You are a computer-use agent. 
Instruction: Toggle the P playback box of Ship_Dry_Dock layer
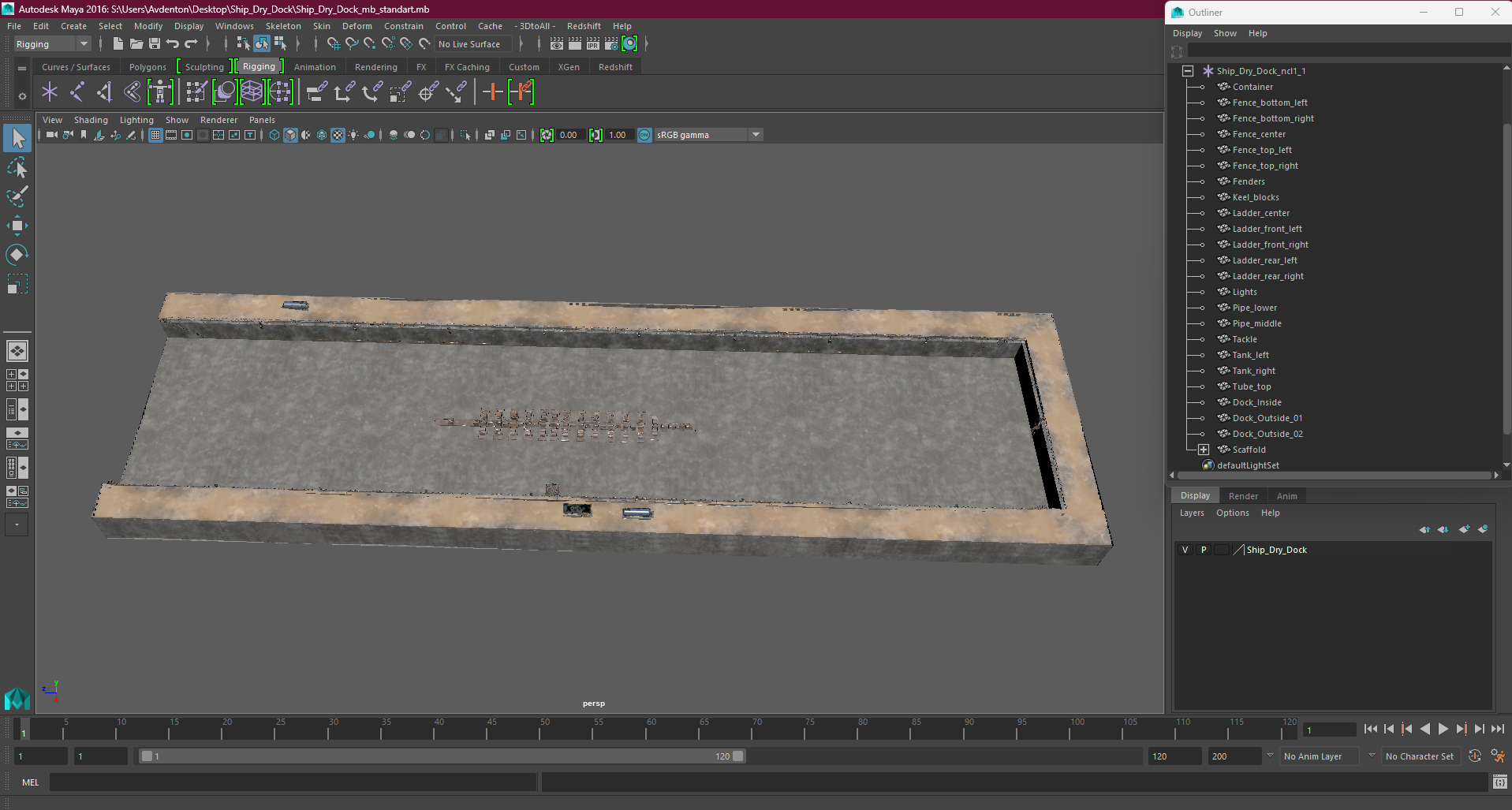pyautogui.click(x=1204, y=550)
